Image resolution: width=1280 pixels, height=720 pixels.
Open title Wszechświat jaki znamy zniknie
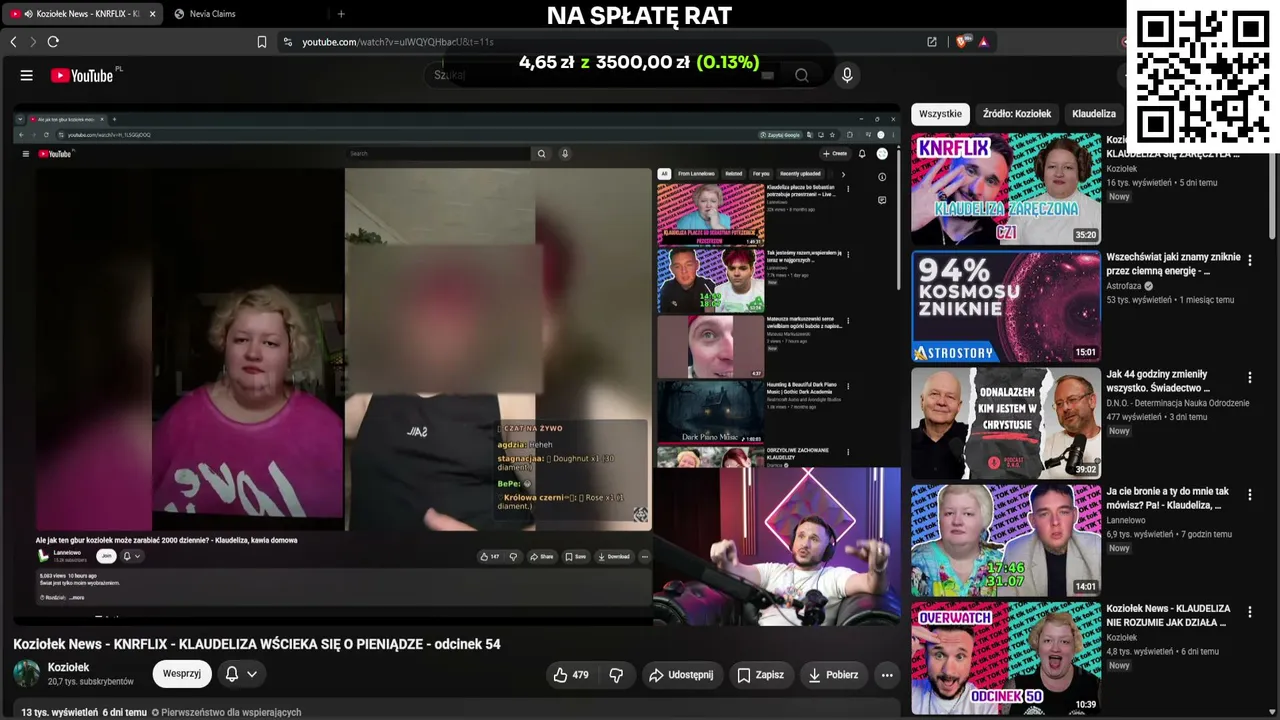[x=1173, y=264]
